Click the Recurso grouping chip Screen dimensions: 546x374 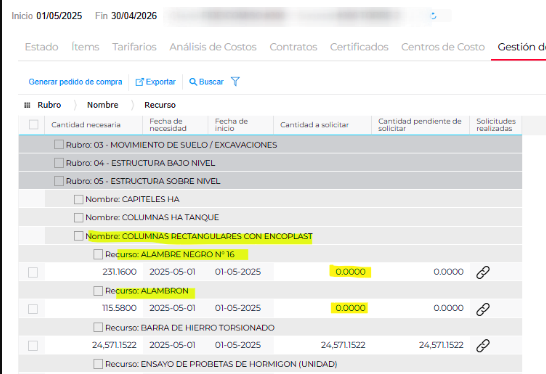[160, 105]
